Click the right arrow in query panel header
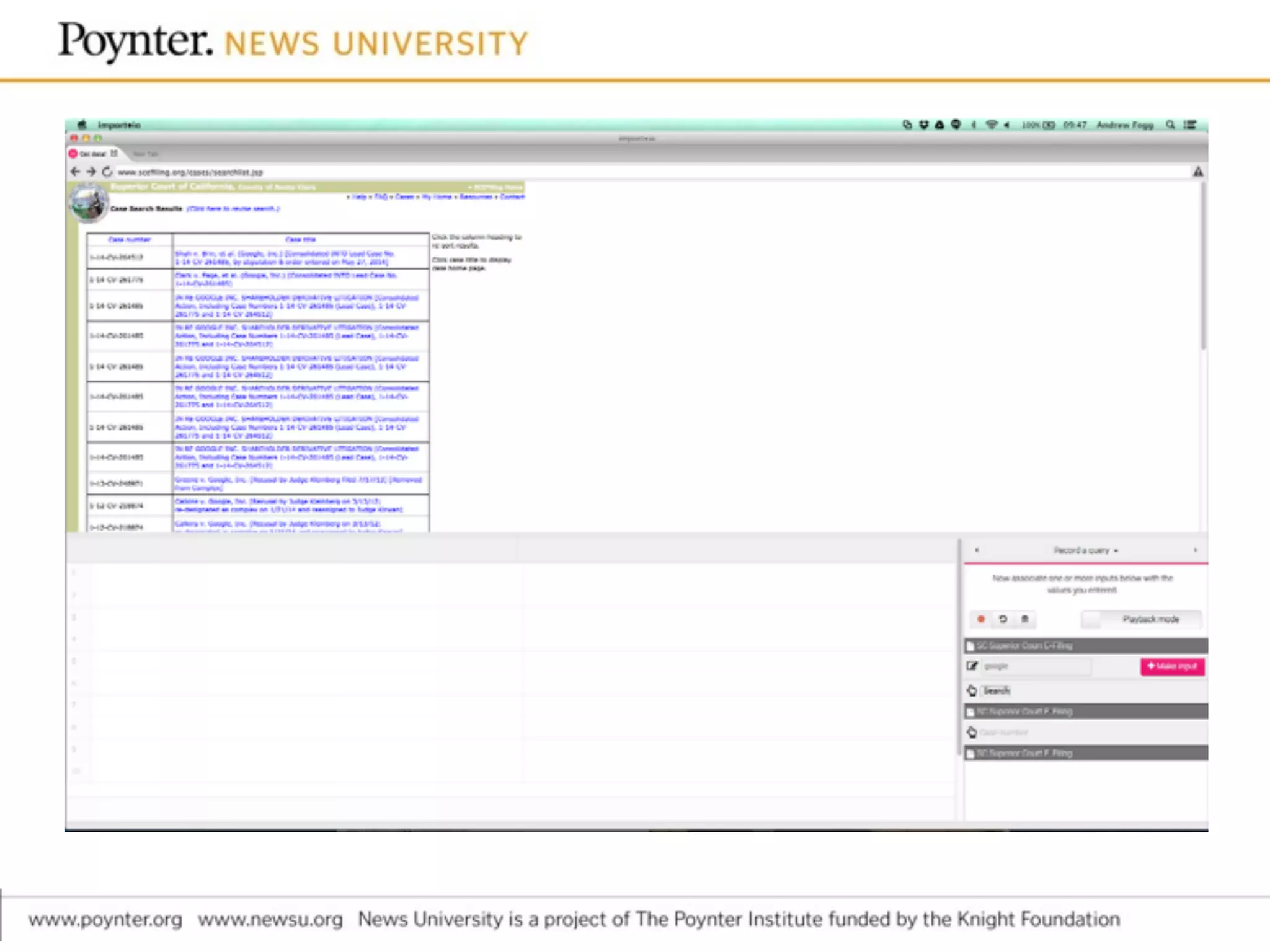 [1195, 550]
